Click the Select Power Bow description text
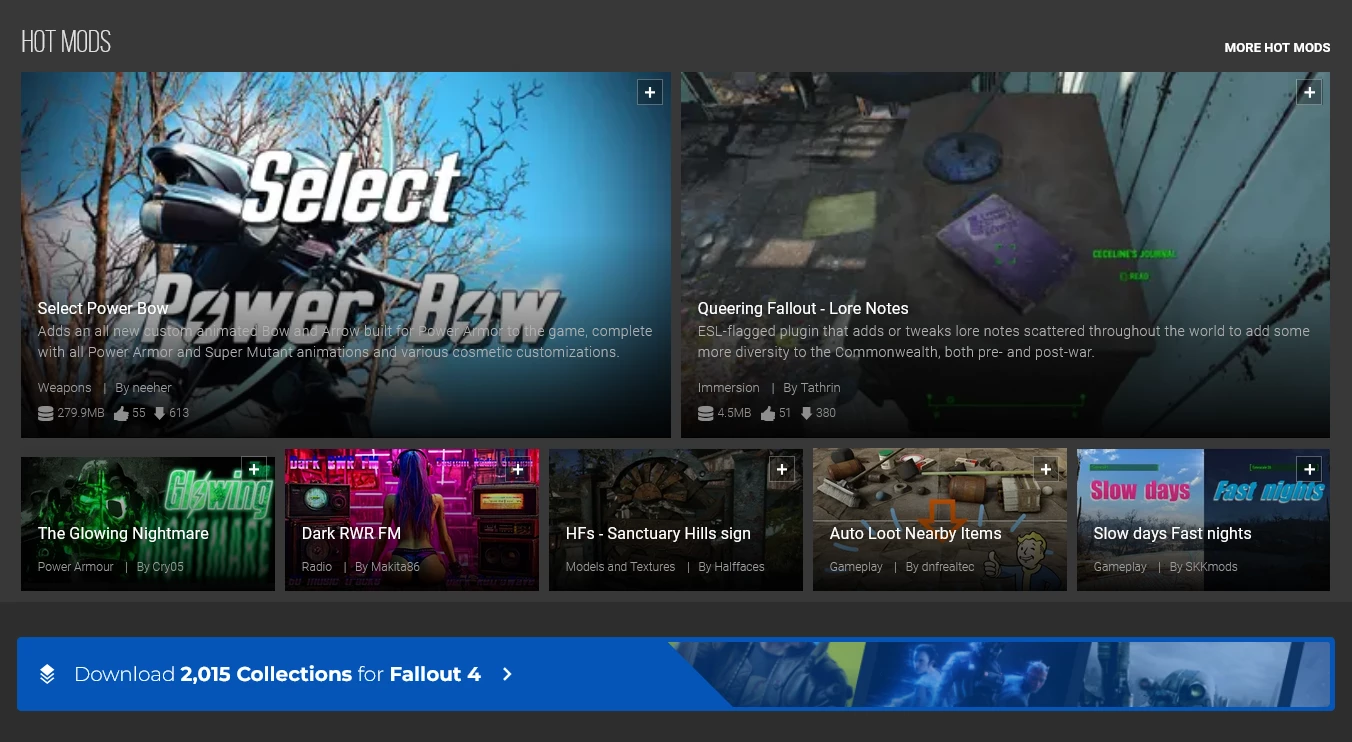Screen dimensions: 1352x742 point(345,341)
